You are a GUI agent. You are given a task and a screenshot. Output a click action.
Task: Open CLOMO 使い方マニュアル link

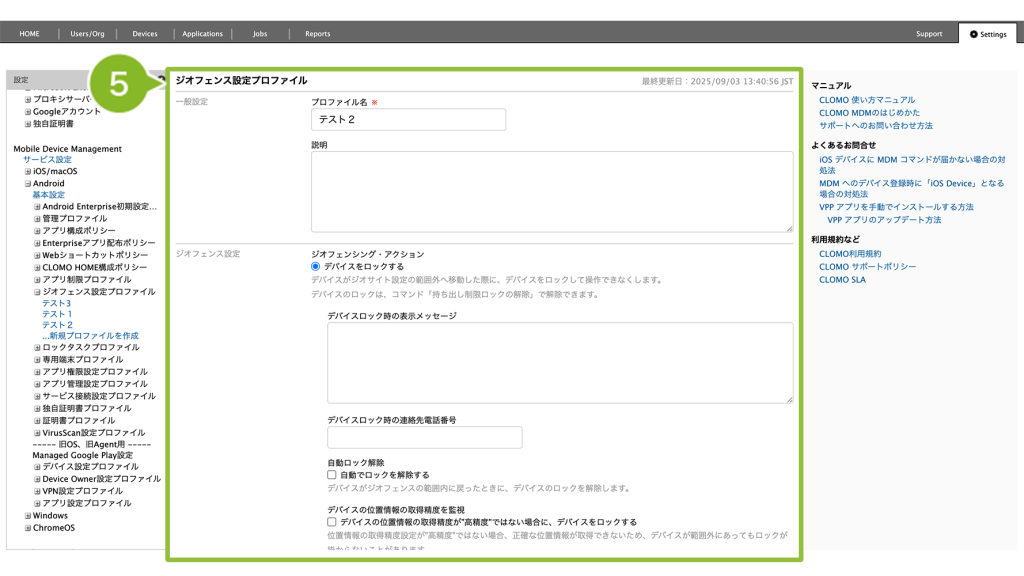coord(866,100)
